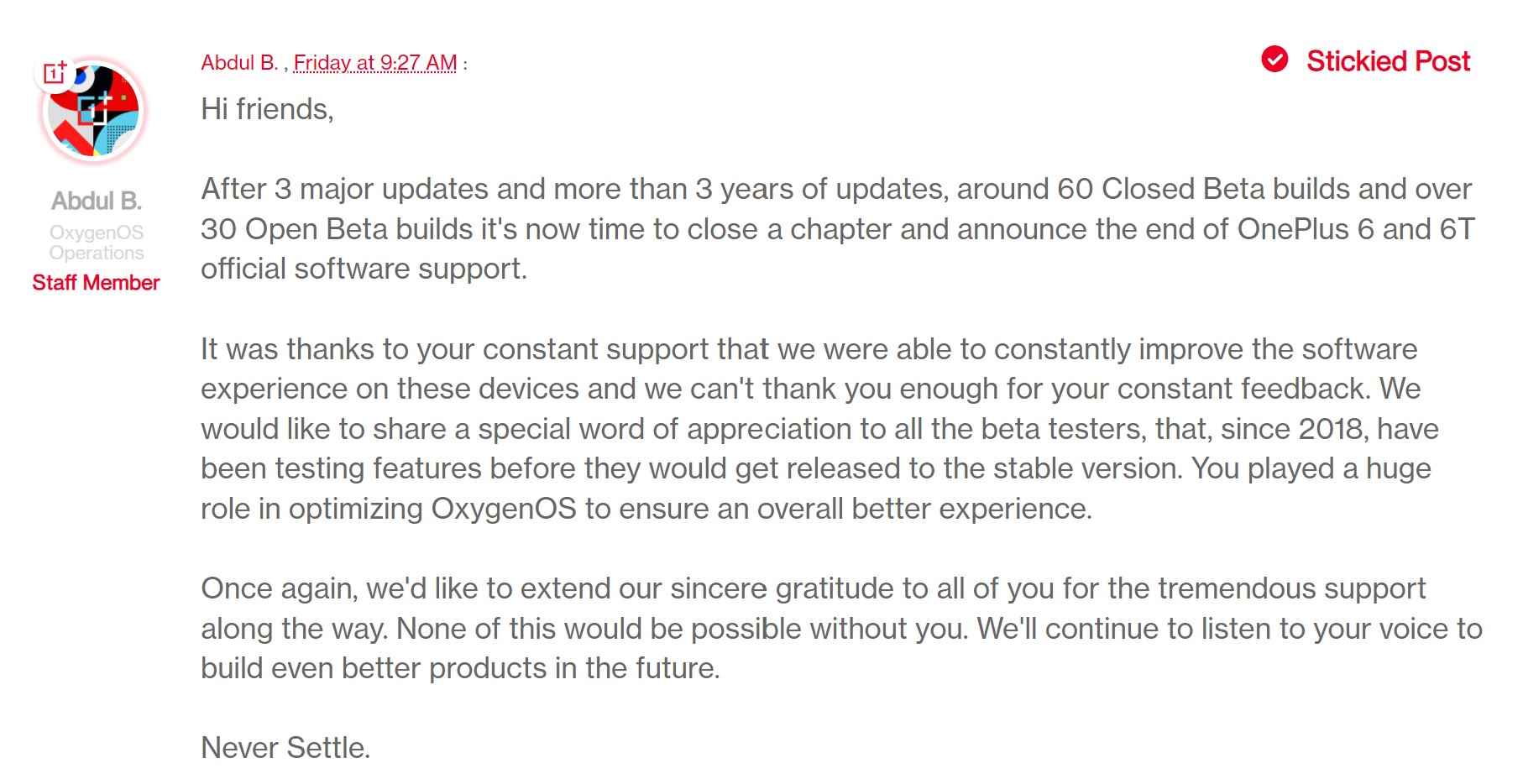This screenshot has width=1523, height=784.
Task: Click the OnePlus logo badge on the avatar
Action: point(54,74)
